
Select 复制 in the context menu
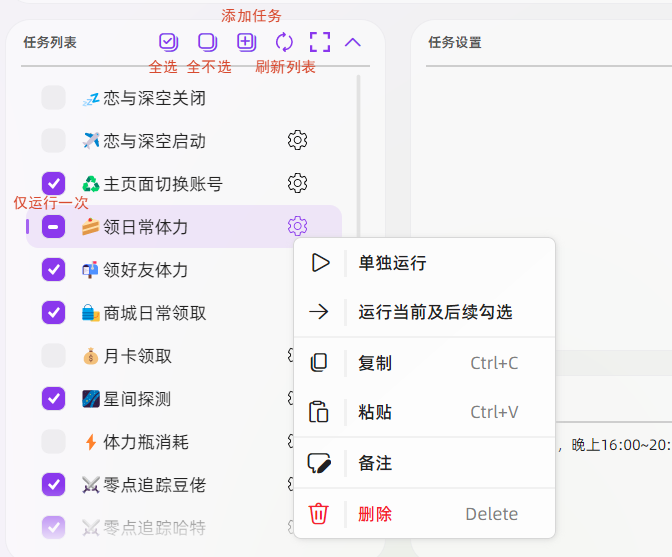[424, 363]
